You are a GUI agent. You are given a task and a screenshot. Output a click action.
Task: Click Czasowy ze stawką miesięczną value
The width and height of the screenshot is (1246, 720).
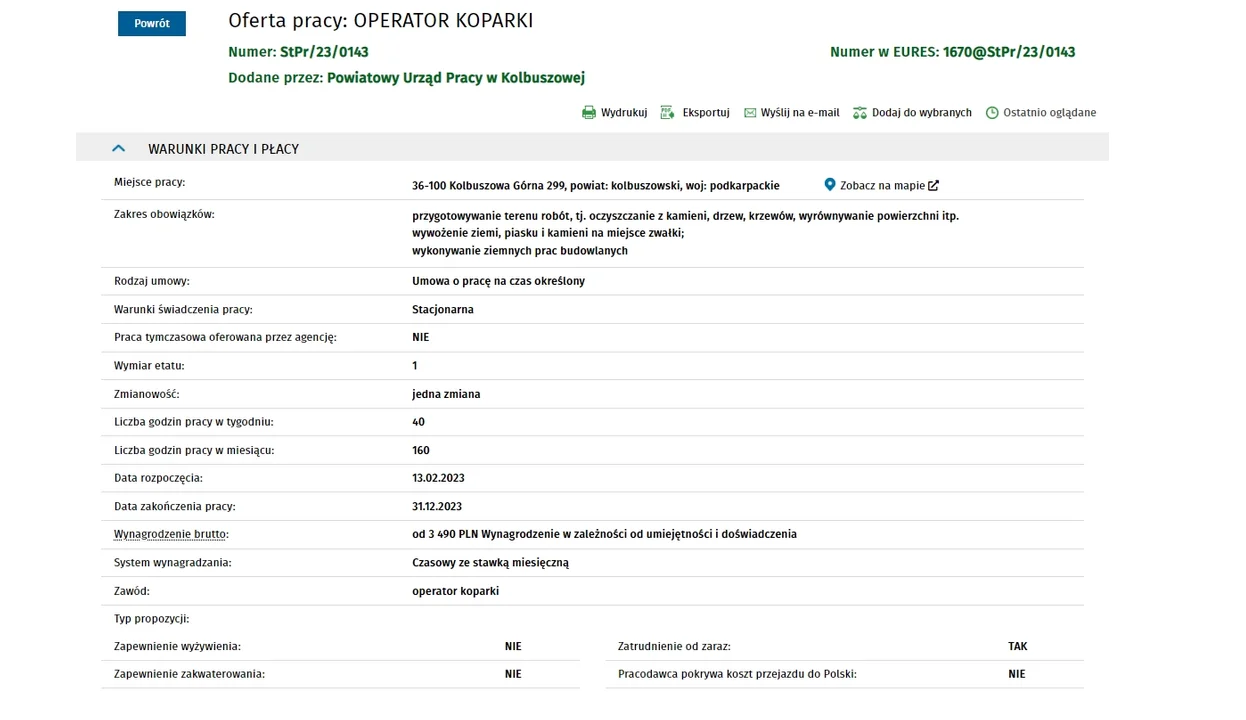tap(490, 563)
